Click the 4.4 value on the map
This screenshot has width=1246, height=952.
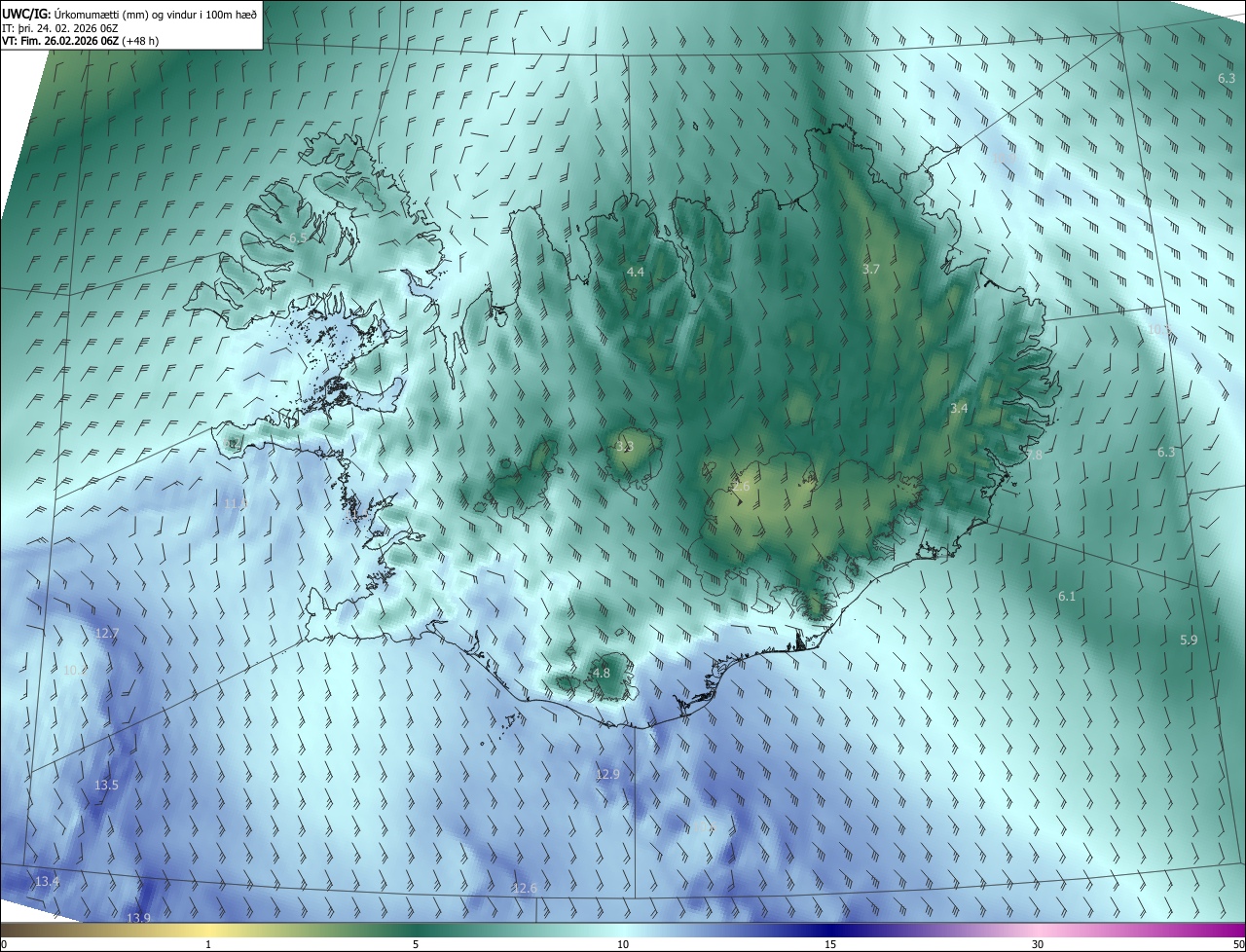pos(636,272)
